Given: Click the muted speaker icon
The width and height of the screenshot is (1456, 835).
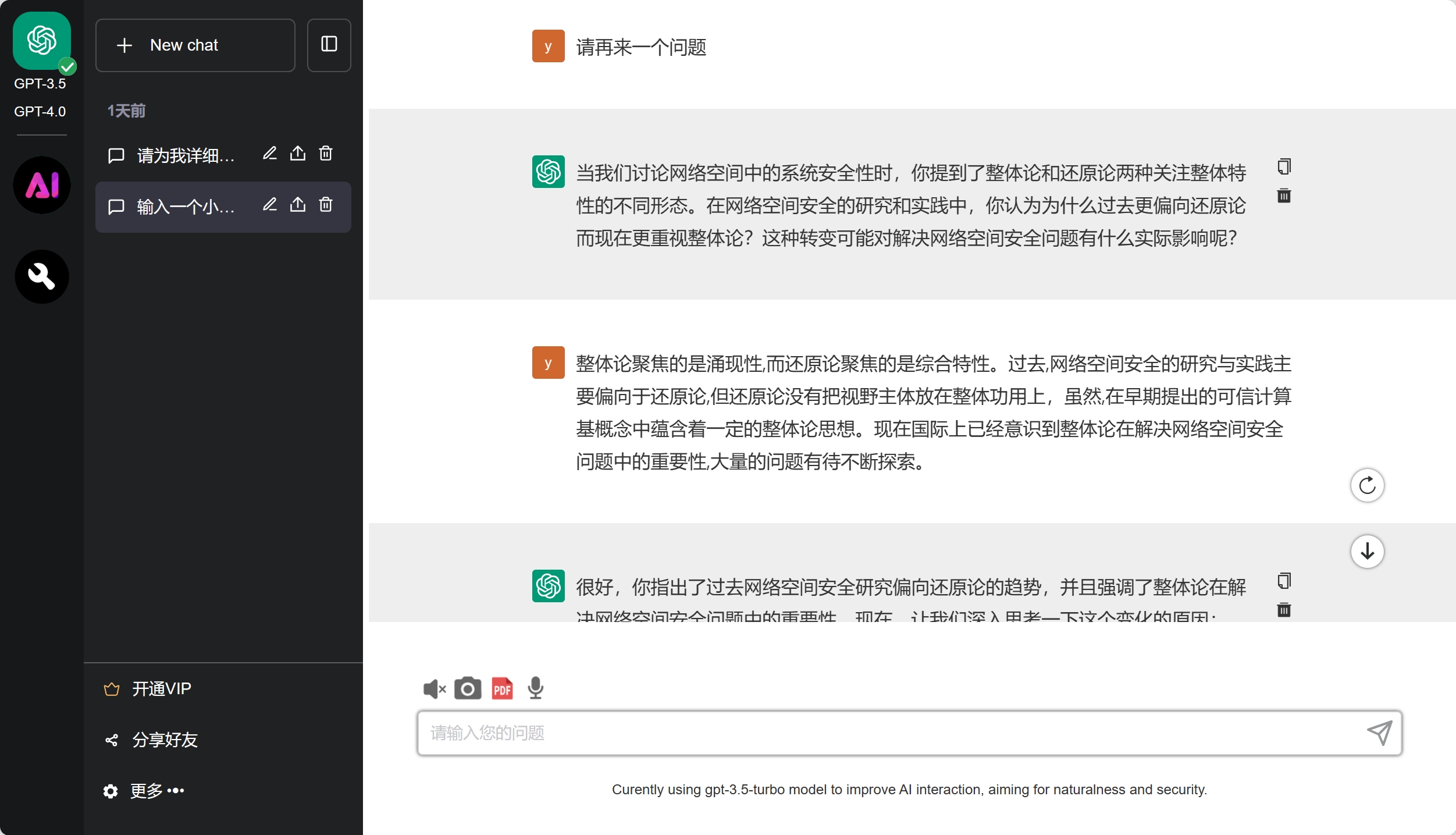Looking at the screenshot, I should (x=434, y=689).
